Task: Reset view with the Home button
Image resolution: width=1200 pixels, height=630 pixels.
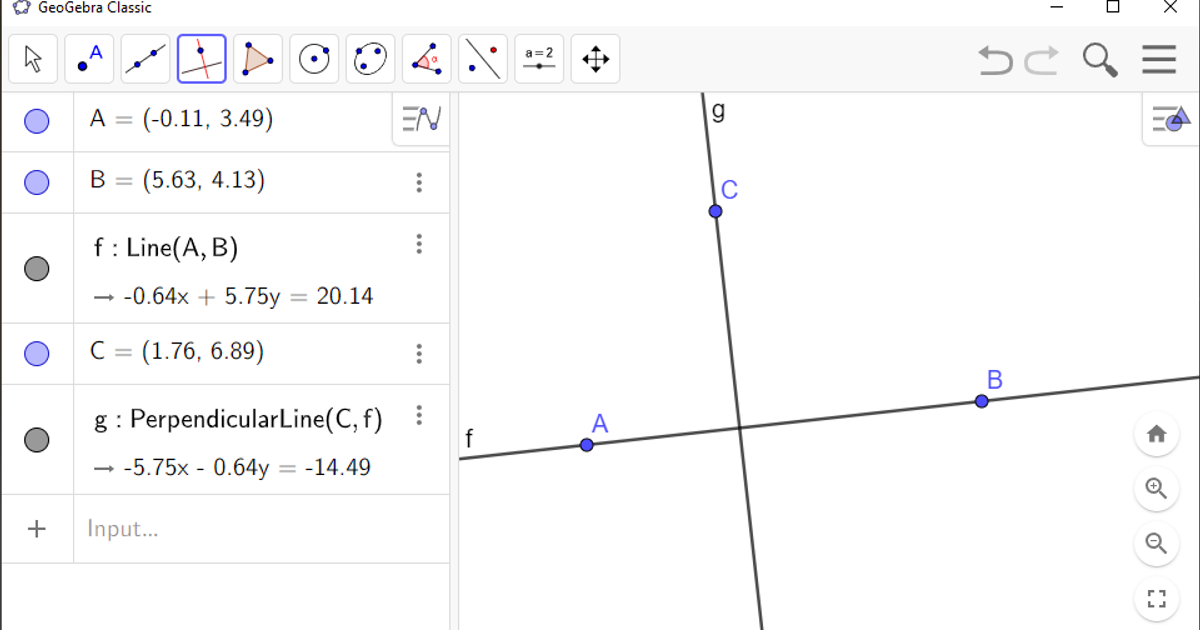Action: point(1156,434)
